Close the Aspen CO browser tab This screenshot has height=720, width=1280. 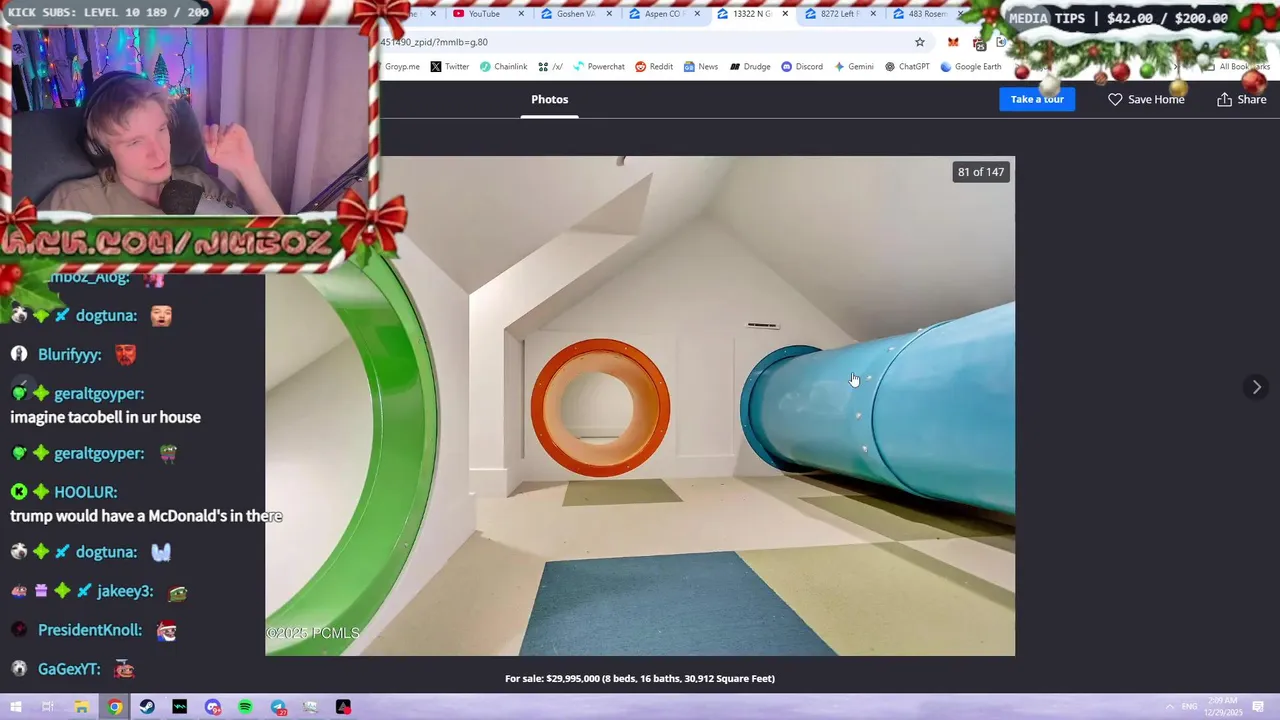(x=697, y=14)
